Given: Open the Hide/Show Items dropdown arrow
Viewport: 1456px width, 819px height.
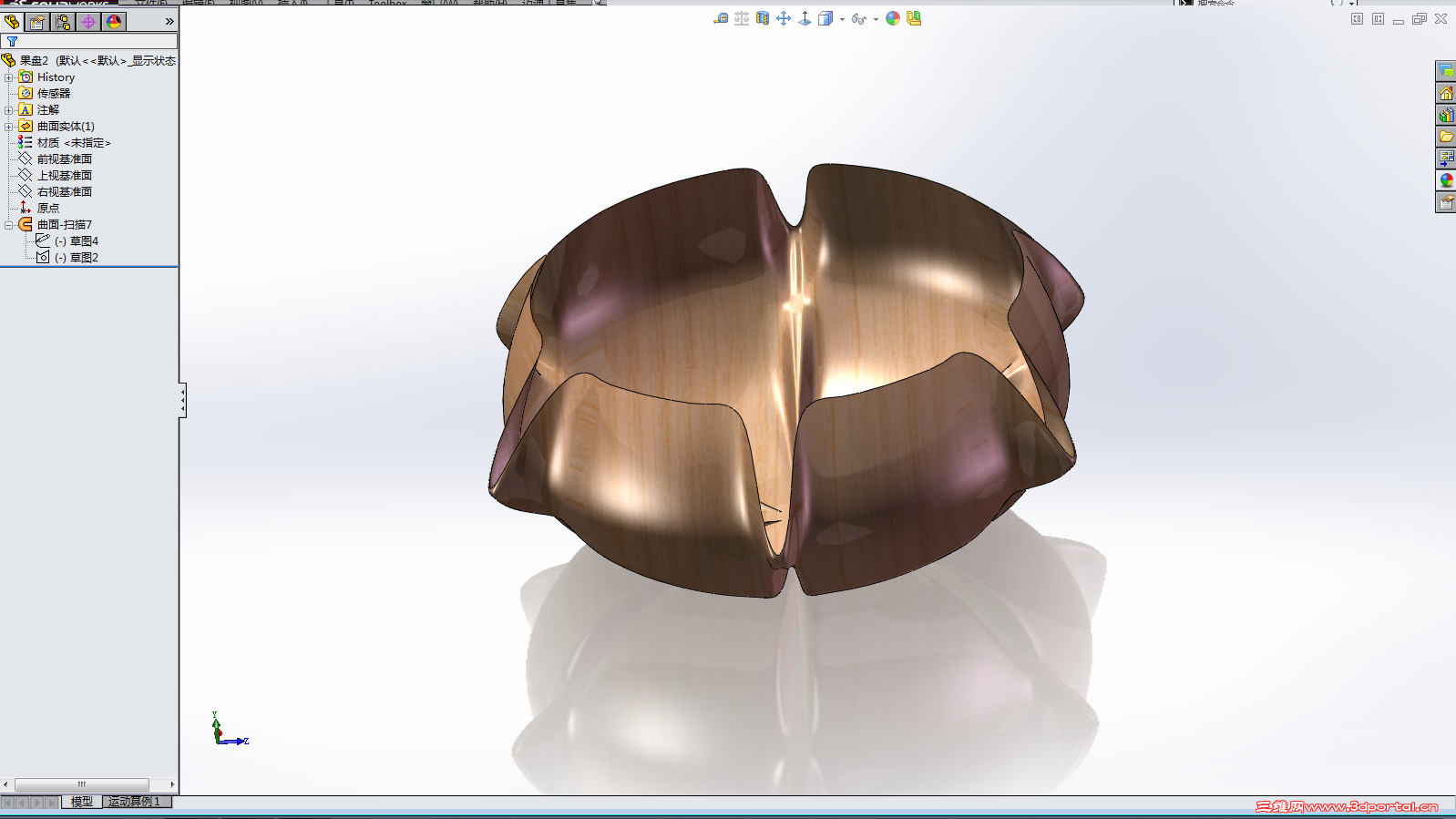Looking at the screenshot, I should [876, 19].
